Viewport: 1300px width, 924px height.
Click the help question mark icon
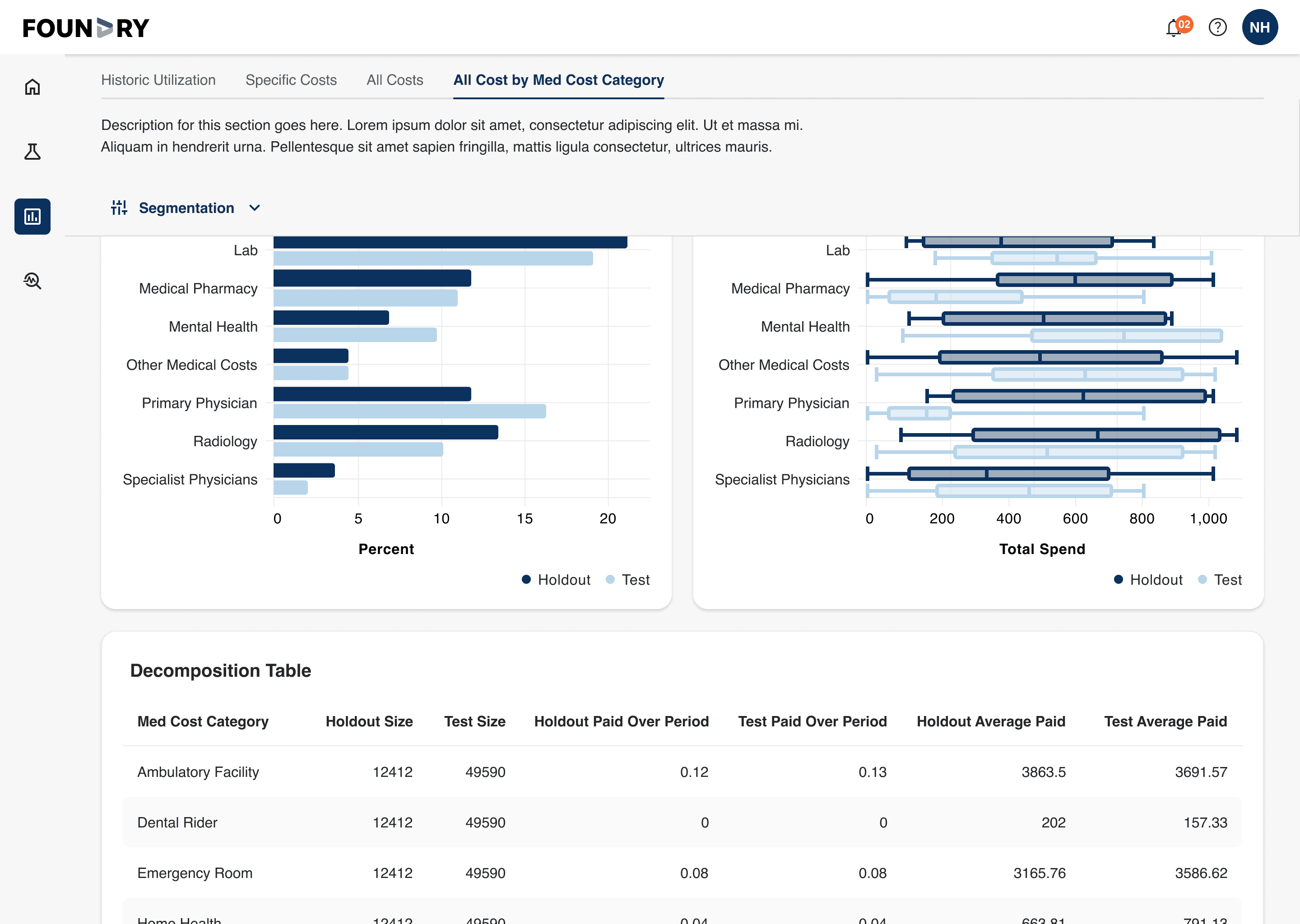(1217, 28)
